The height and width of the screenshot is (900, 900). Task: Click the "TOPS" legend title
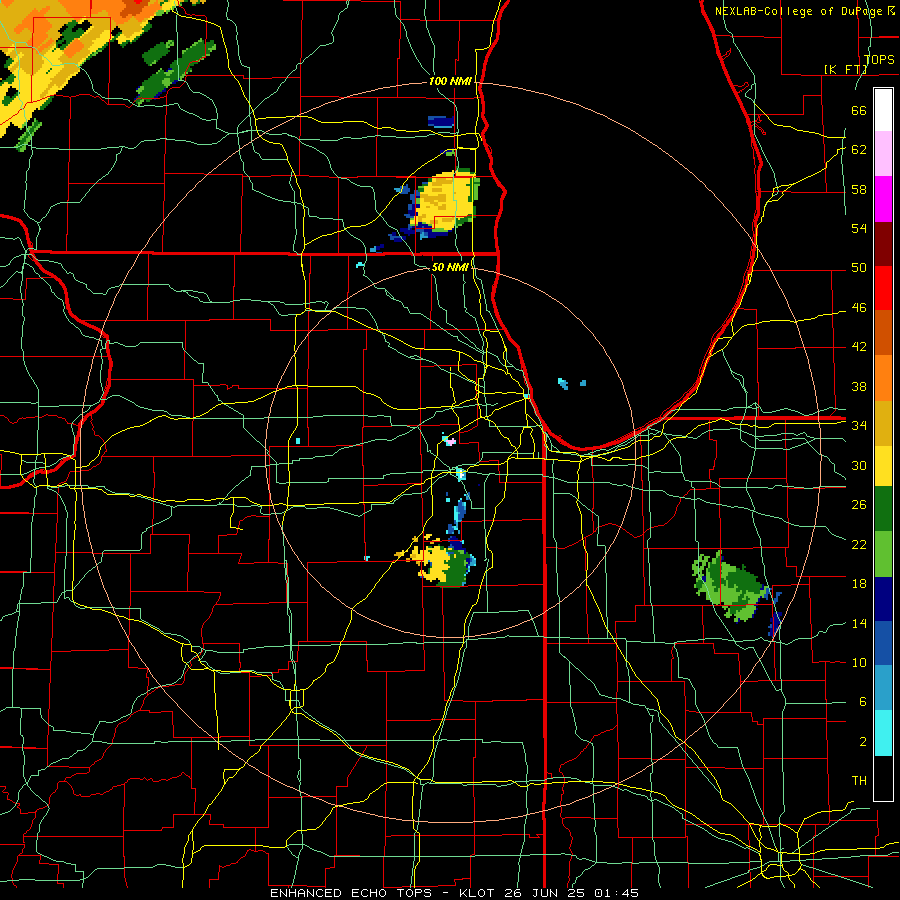pyautogui.click(x=879, y=59)
